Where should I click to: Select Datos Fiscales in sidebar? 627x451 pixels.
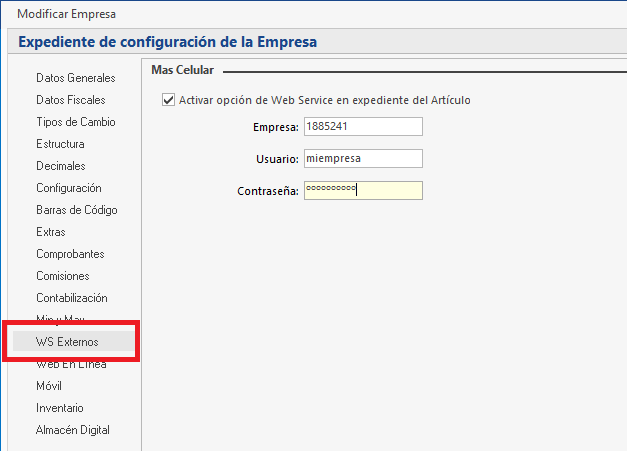pos(70,100)
